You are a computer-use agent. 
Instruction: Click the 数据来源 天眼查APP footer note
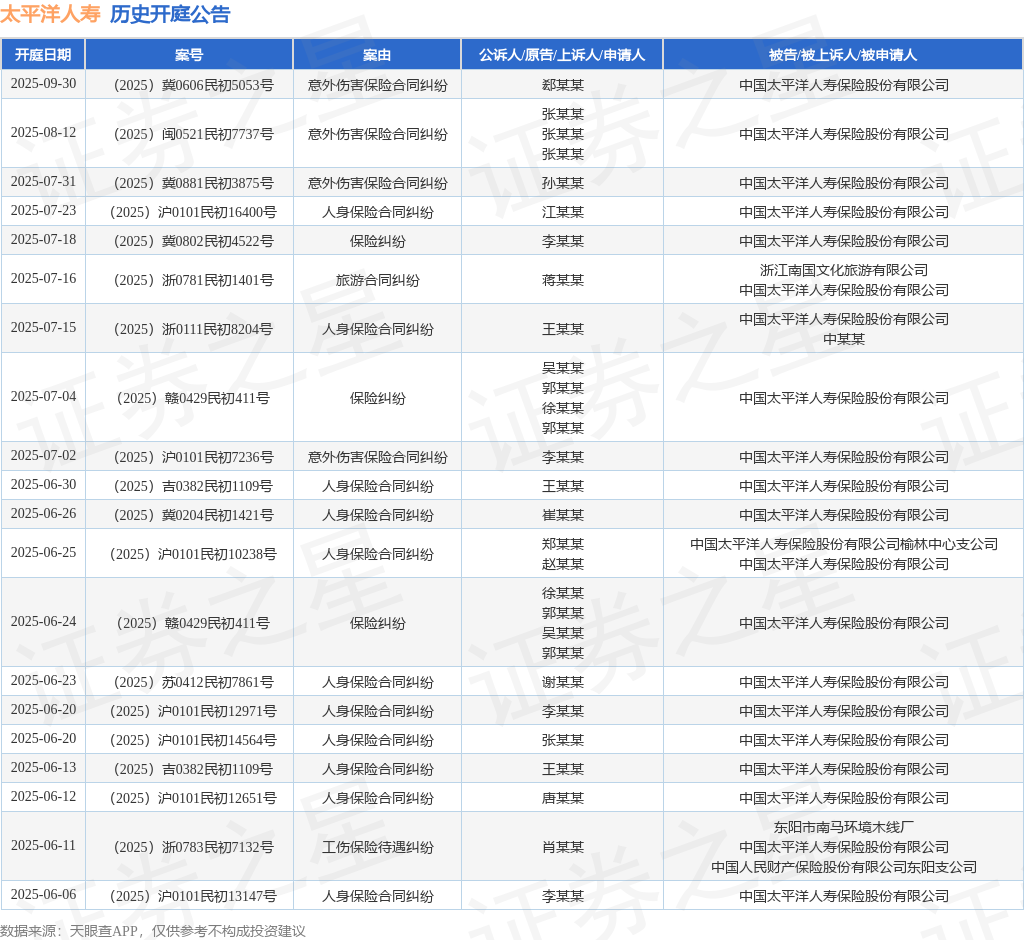[153, 931]
